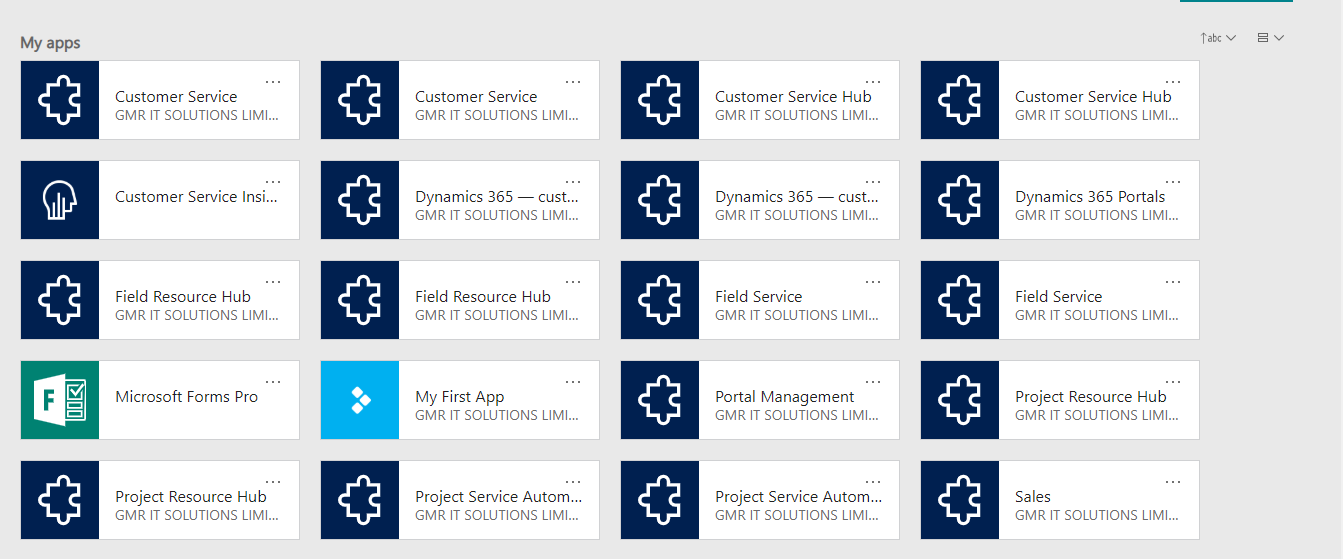Image resolution: width=1343 pixels, height=559 pixels.
Task: Launch the Sales app title
Action: point(1033,497)
